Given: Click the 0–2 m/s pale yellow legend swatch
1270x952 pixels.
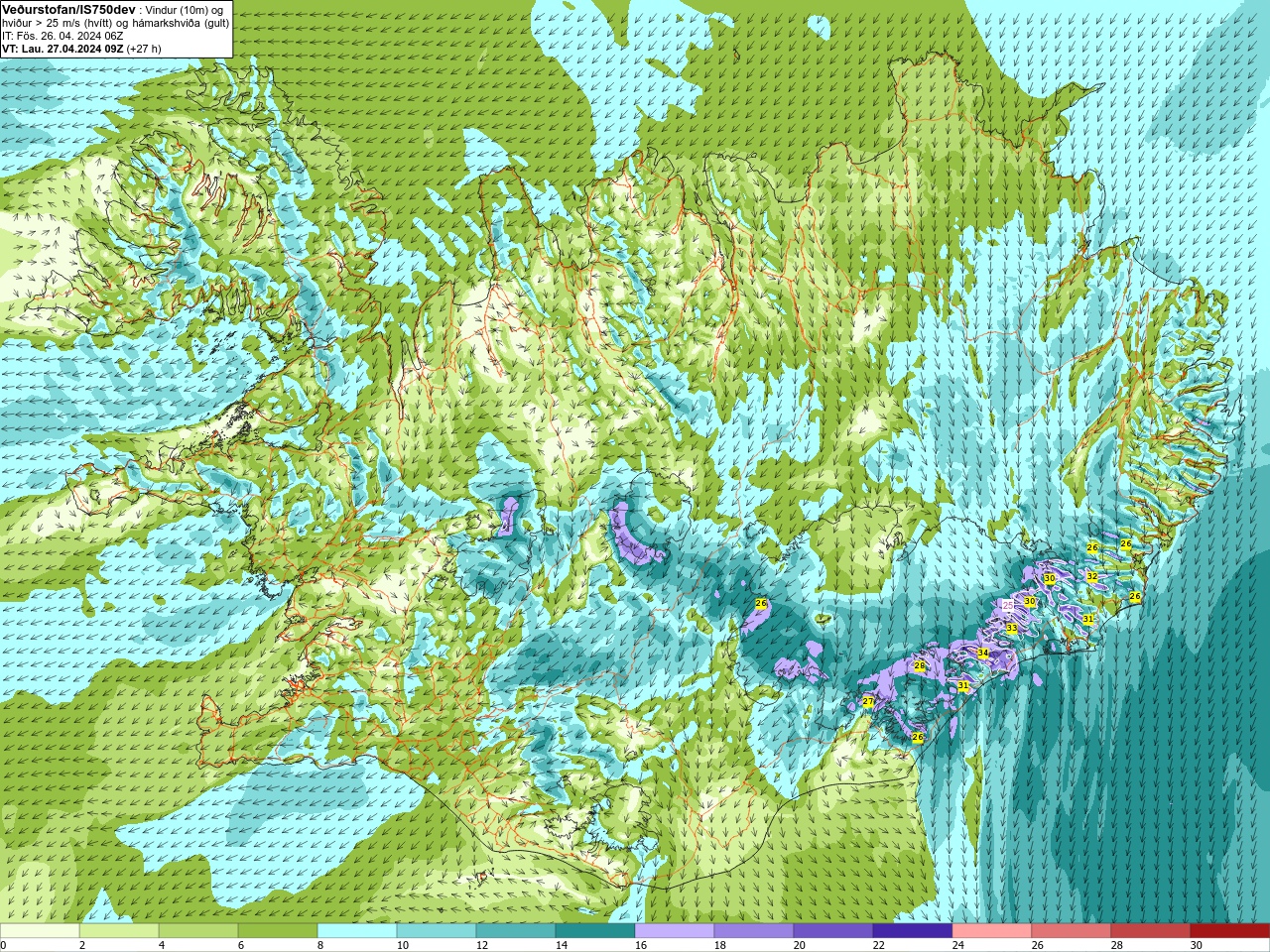Looking at the screenshot, I should [40, 931].
